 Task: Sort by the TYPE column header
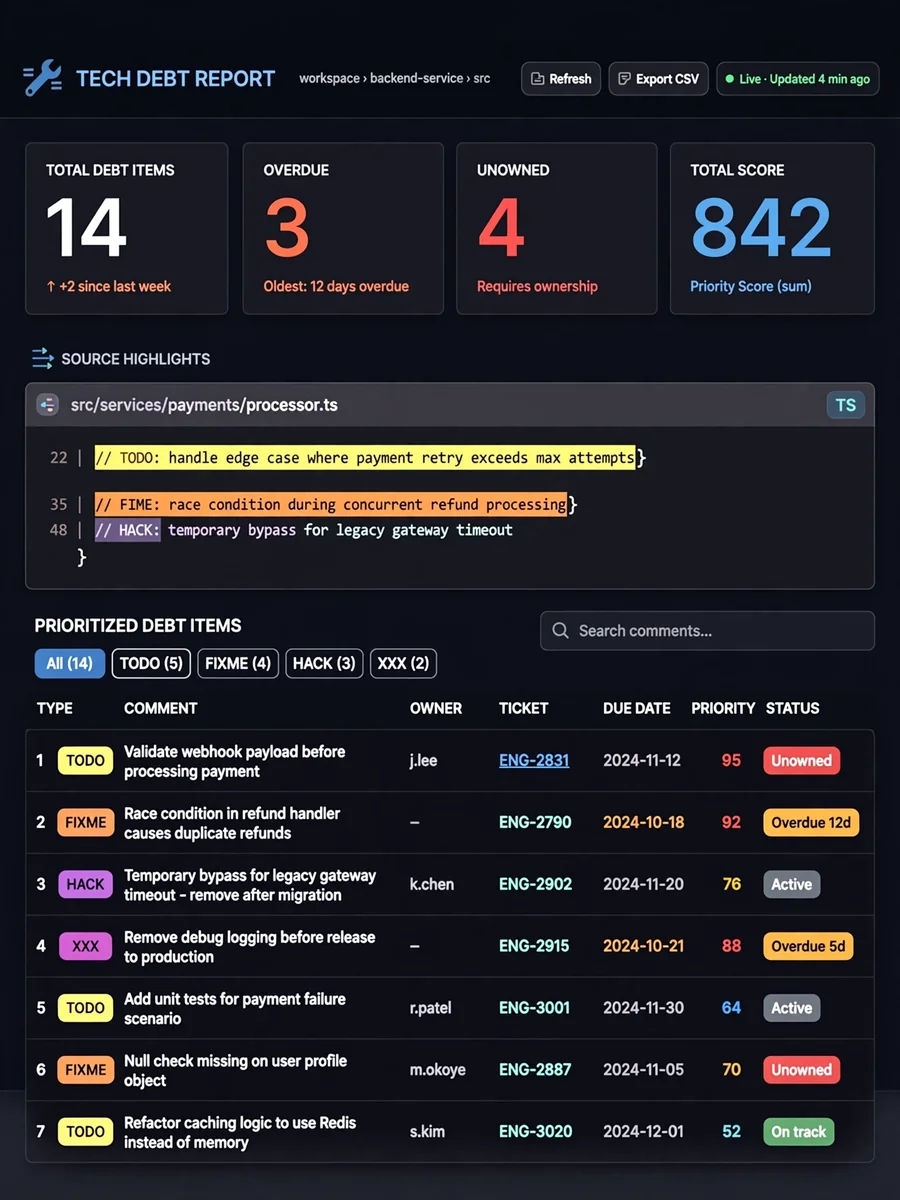[55, 708]
